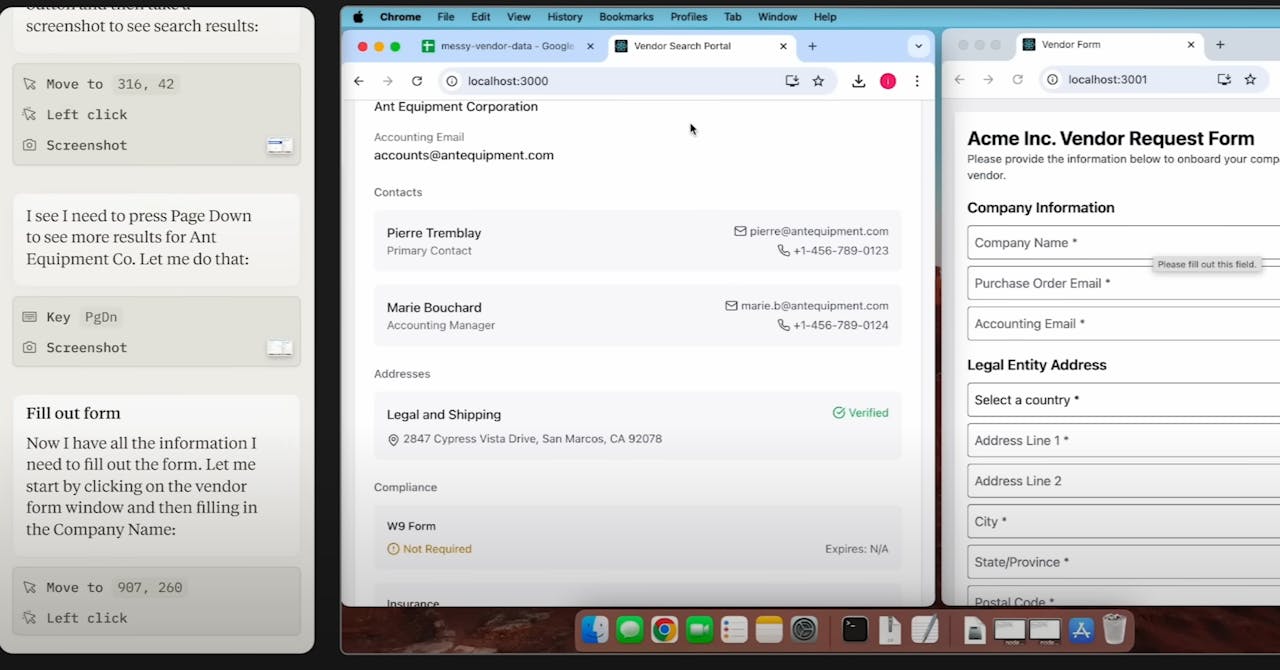The height and width of the screenshot is (670, 1280).
Task: Focus the Company Name field
Action: (x=1123, y=243)
